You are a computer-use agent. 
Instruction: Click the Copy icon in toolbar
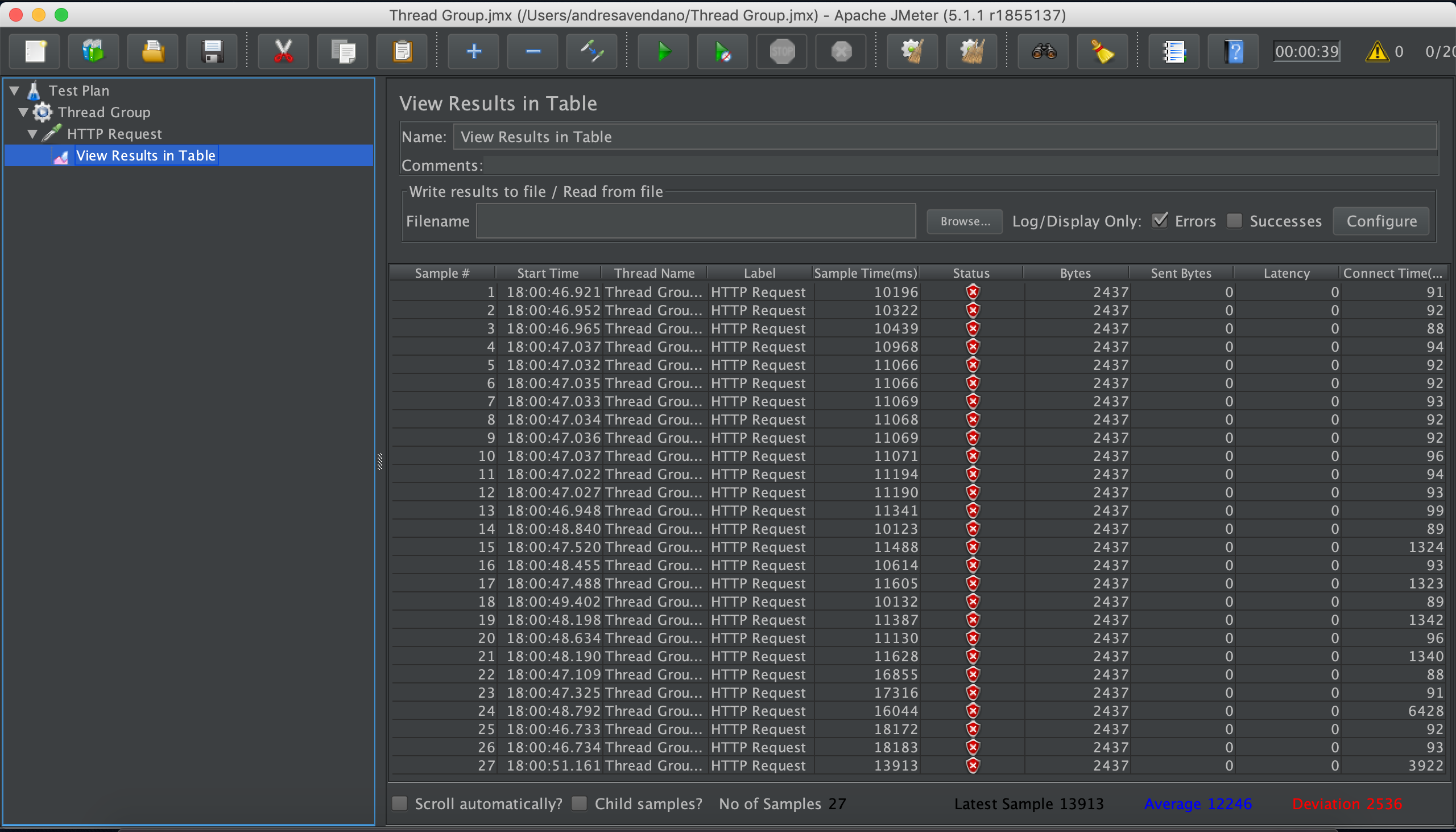pos(342,51)
